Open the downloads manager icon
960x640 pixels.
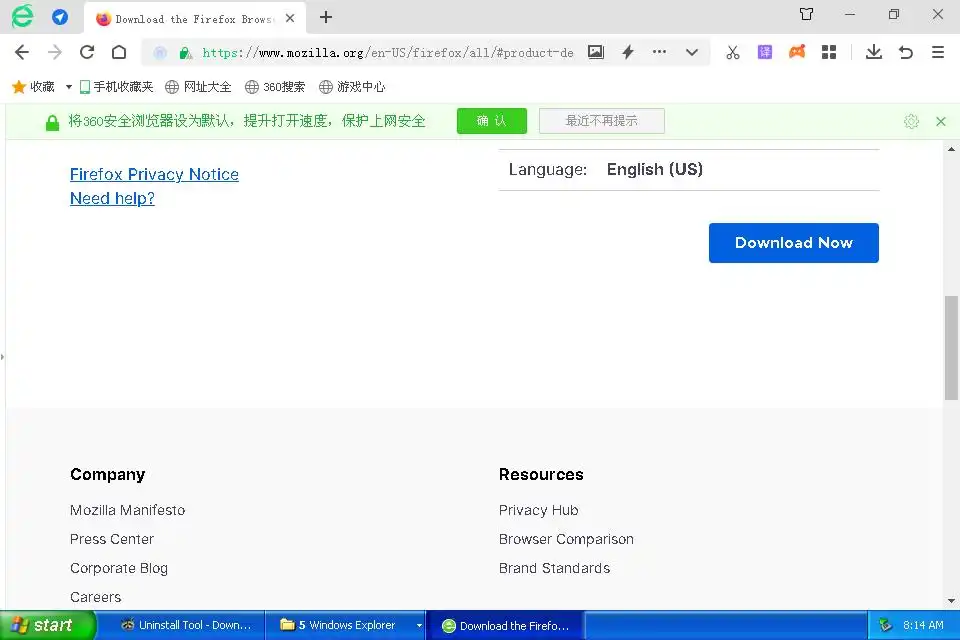[874, 52]
